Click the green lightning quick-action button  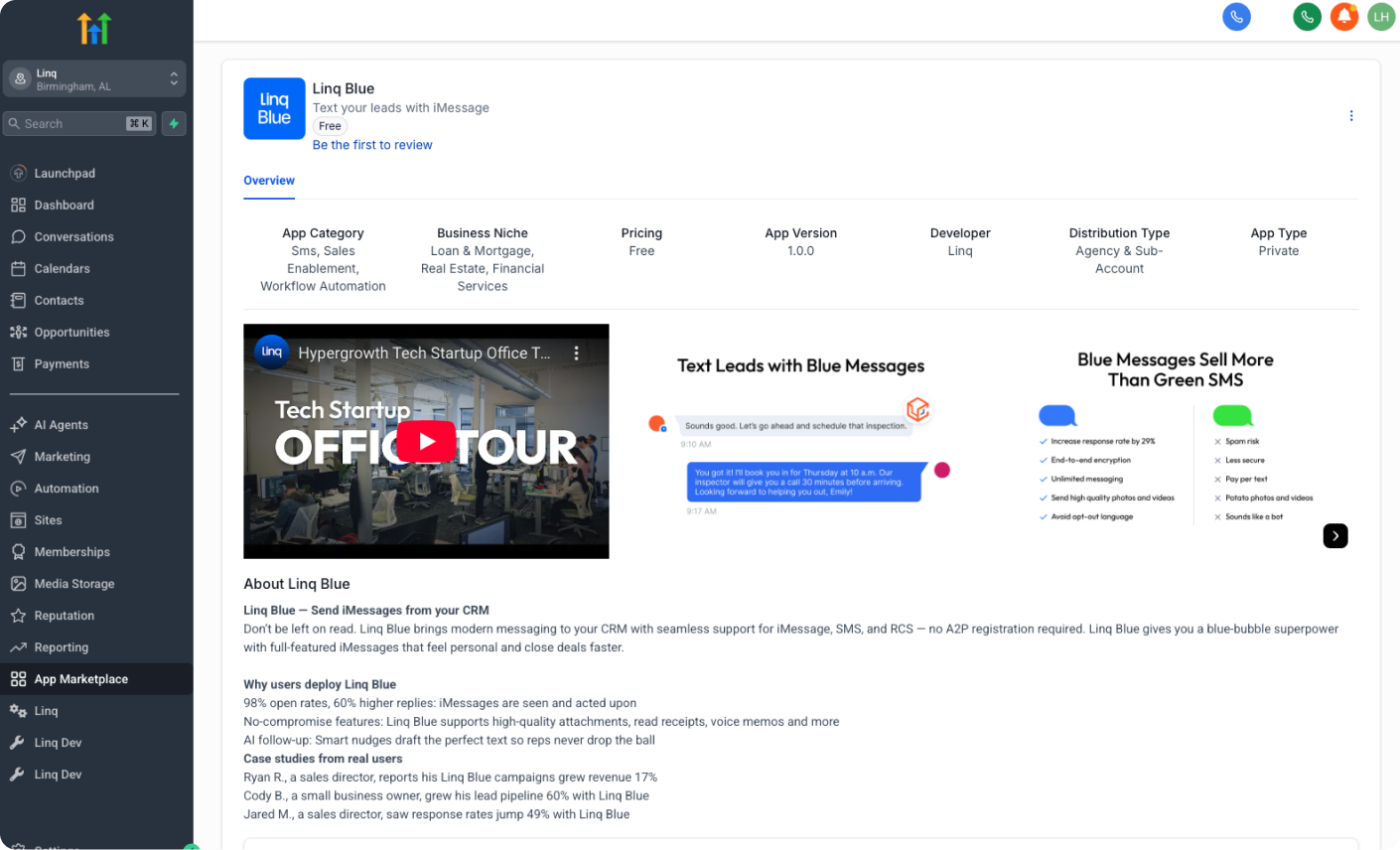(x=174, y=123)
